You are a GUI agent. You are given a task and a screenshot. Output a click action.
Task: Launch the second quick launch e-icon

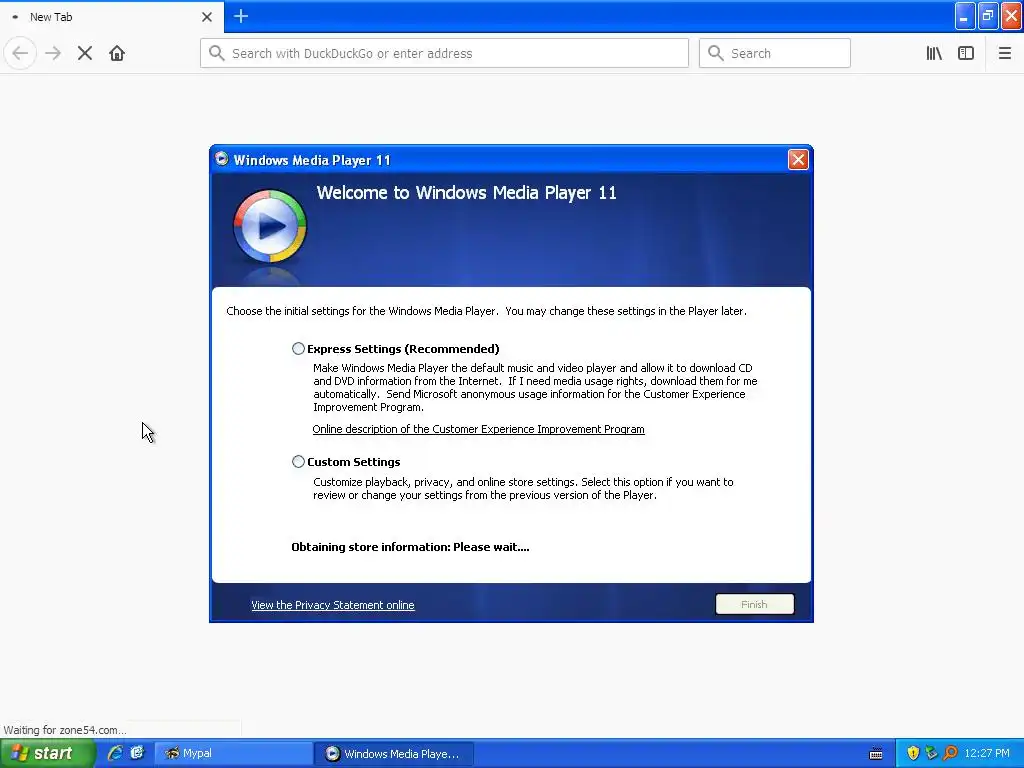(x=137, y=752)
